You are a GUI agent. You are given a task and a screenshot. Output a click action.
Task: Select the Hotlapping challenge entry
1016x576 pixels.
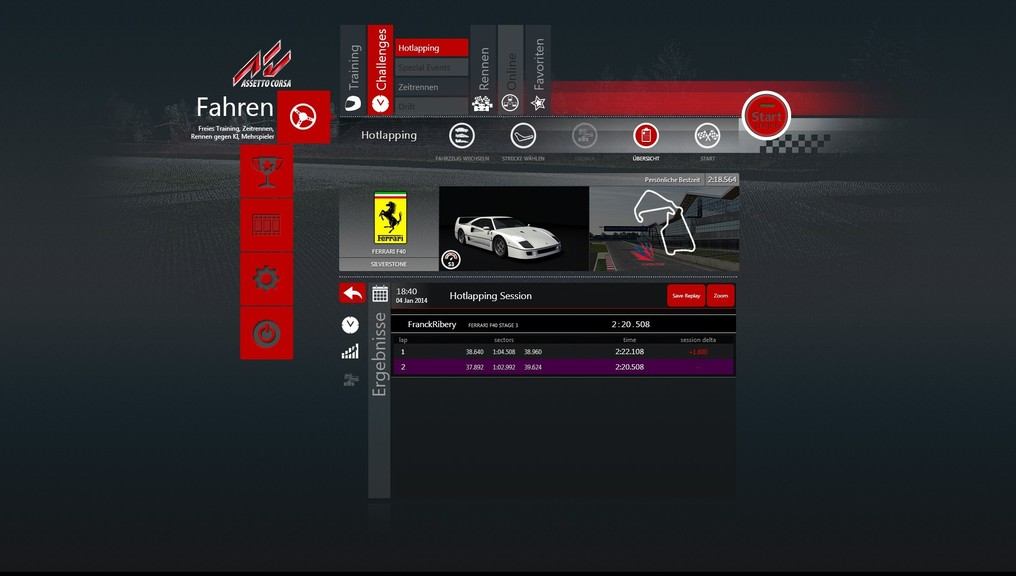pos(432,47)
